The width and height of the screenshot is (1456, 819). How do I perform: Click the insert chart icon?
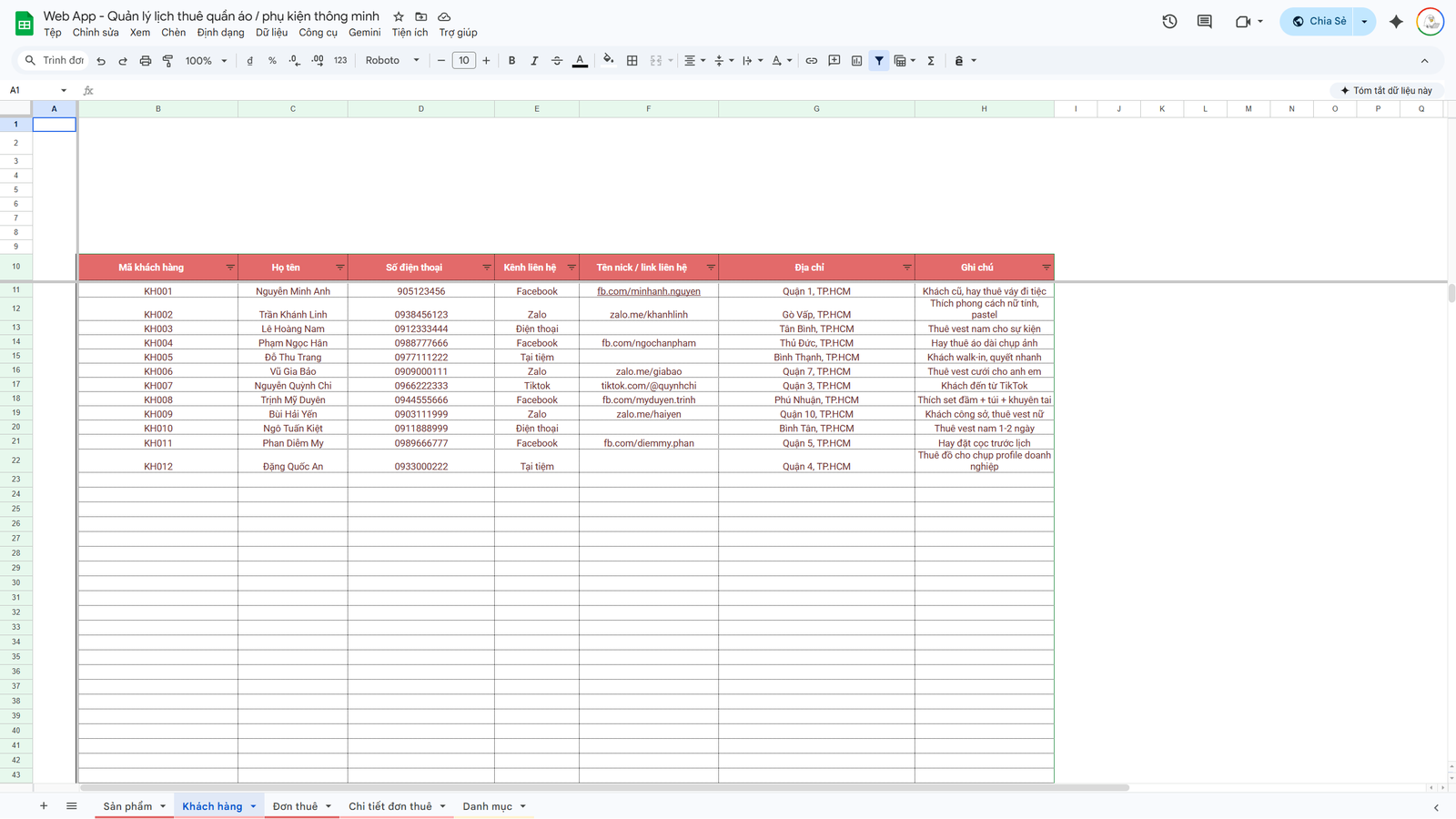click(x=856, y=61)
